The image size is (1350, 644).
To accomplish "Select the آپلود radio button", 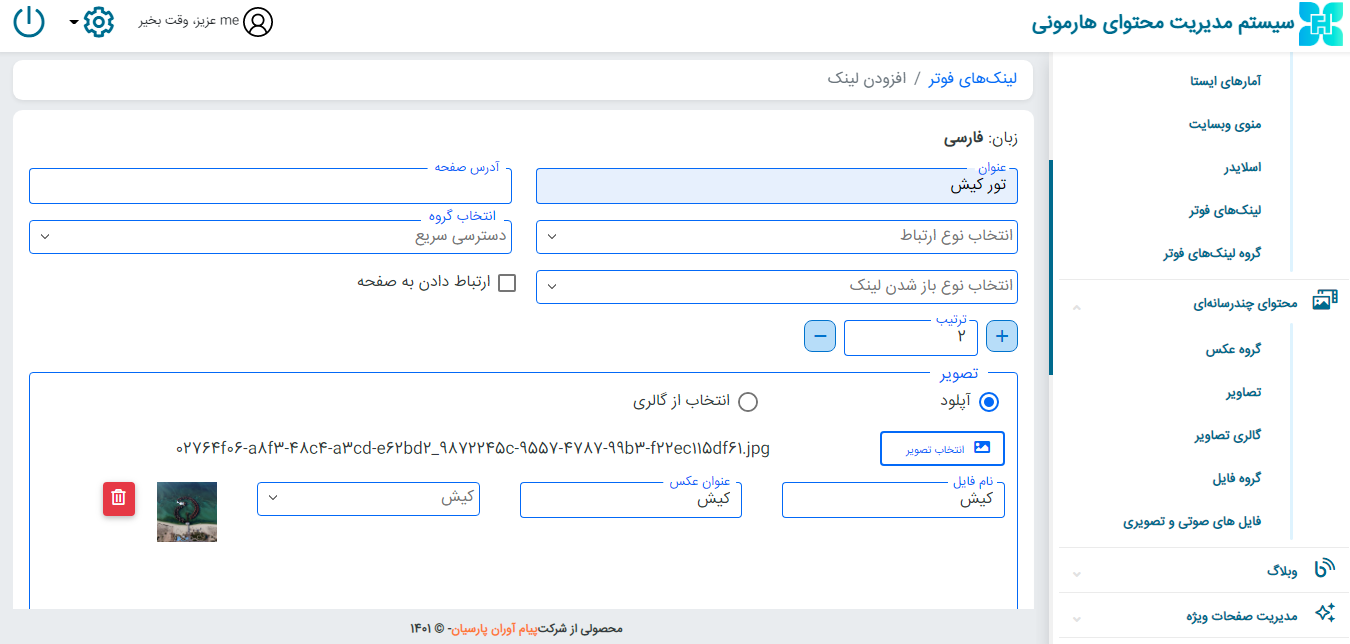I will pyautogui.click(x=988, y=402).
